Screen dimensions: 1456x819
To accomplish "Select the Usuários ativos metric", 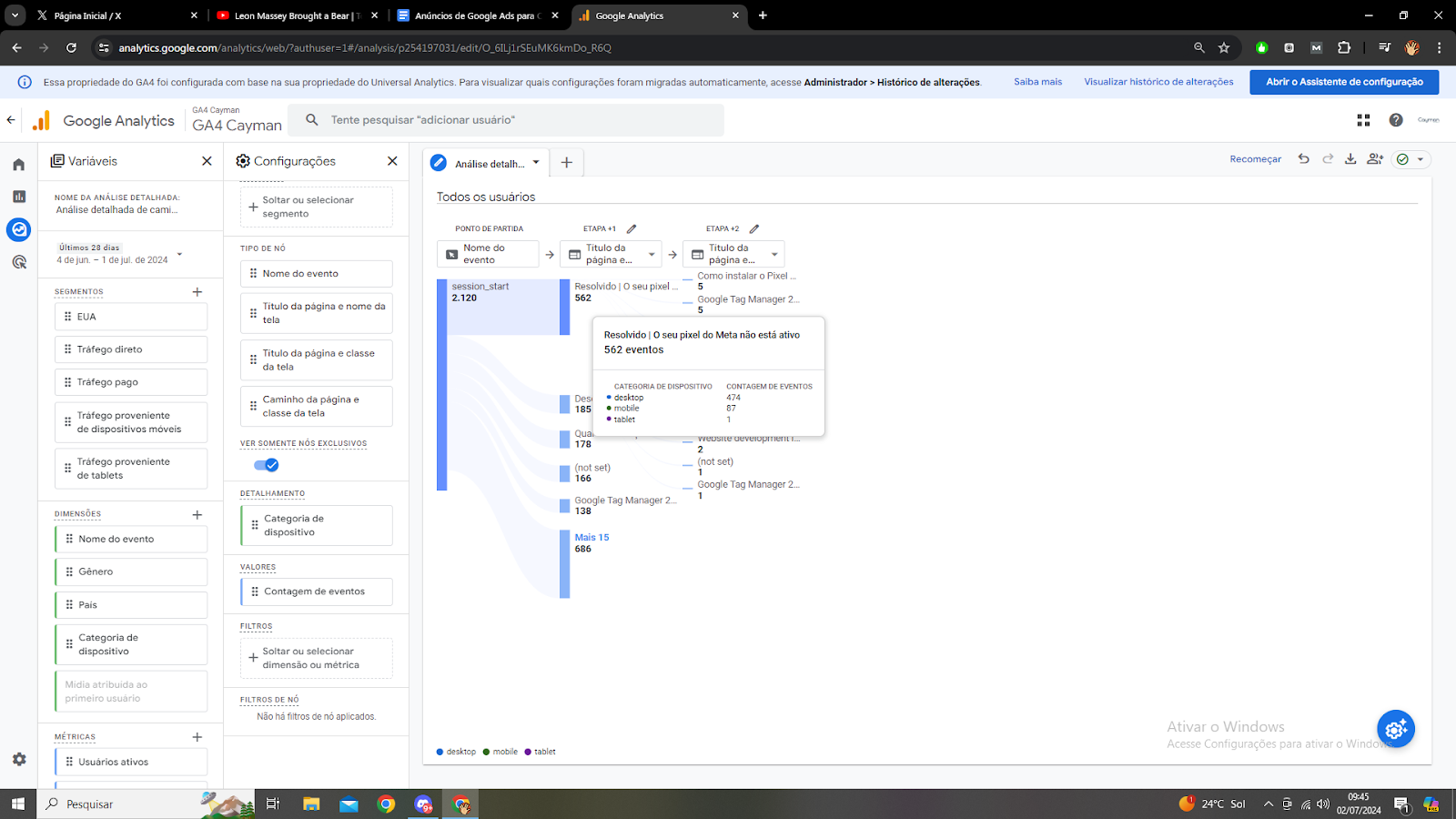I will (131, 762).
